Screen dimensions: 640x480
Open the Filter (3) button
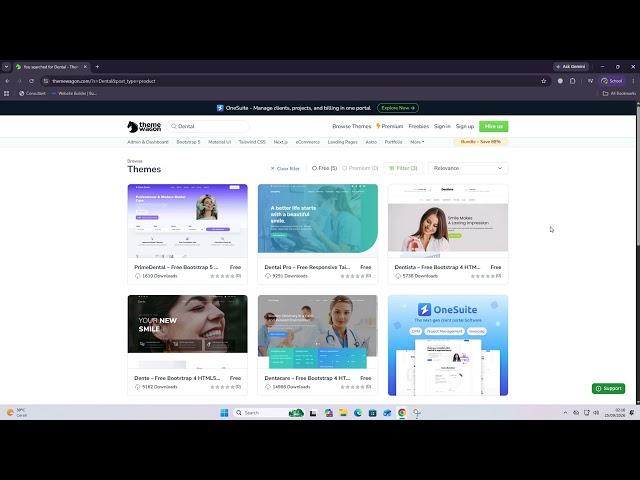tap(403, 168)
